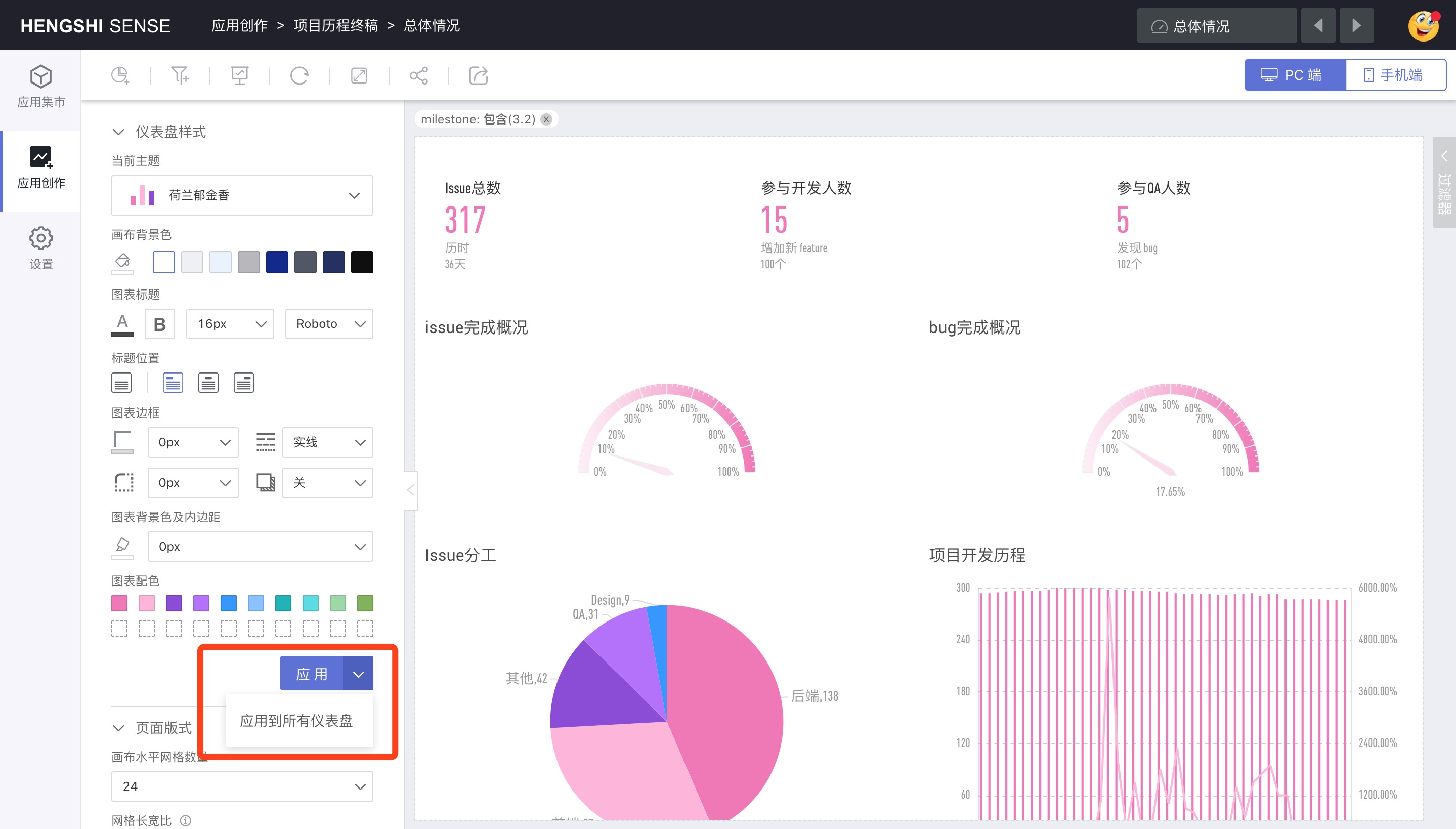This screenshot has width=1456, height=829.
Task: Select title position option with full-width lines icon
Action: 121,383
